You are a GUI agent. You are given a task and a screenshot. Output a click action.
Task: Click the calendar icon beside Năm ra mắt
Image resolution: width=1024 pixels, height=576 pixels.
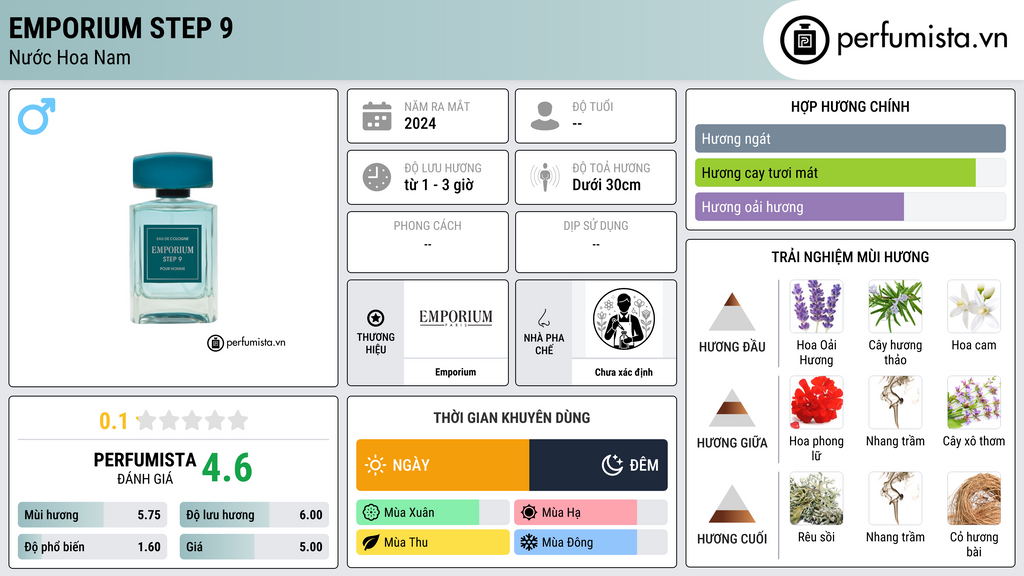[377, 116]
